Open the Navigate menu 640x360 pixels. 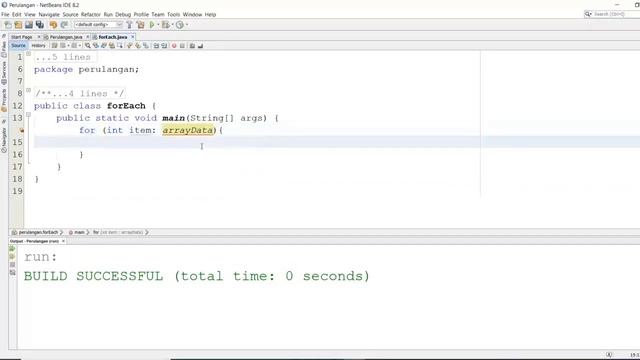tap(49, 14)
